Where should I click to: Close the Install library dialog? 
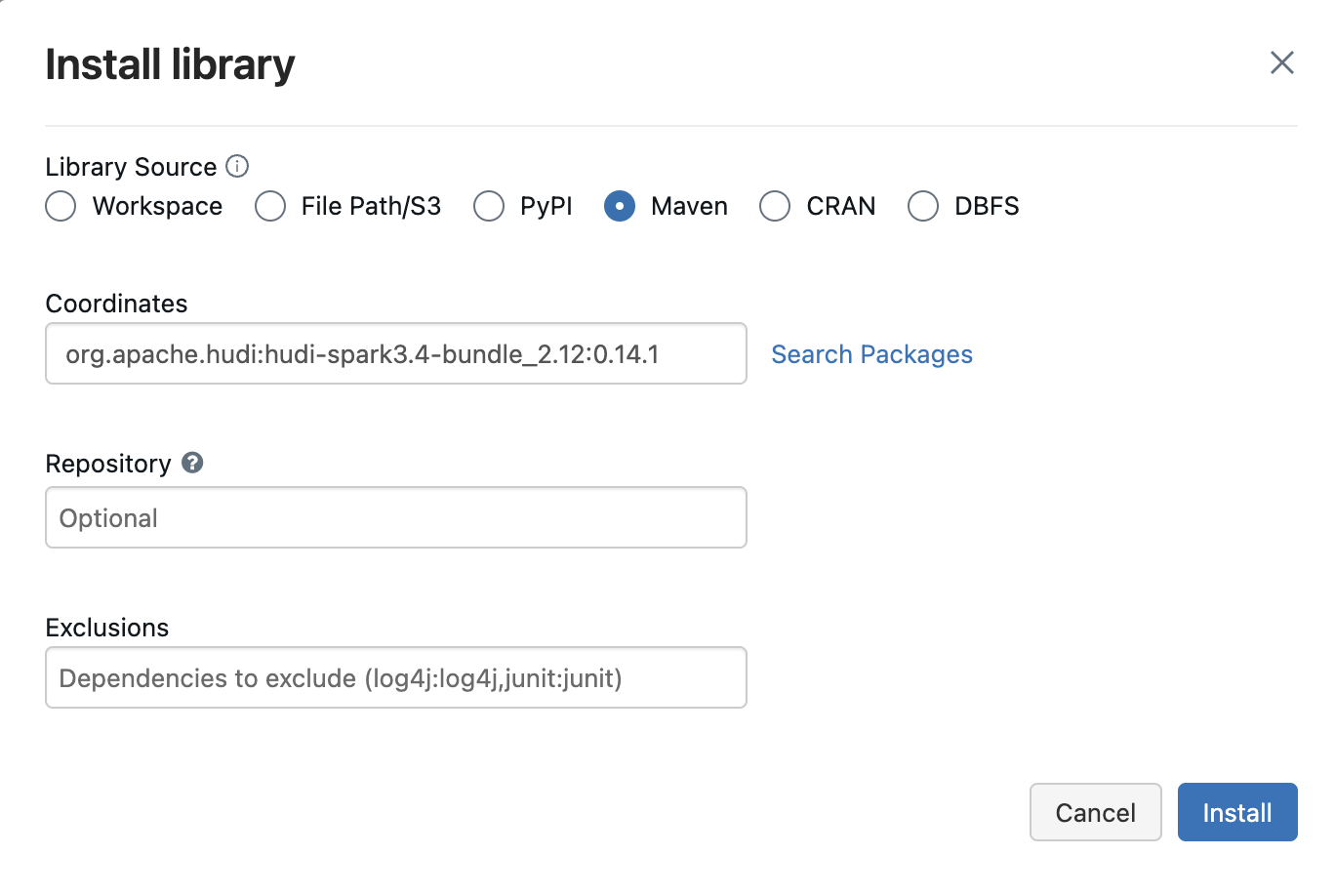click(1282, 63)
